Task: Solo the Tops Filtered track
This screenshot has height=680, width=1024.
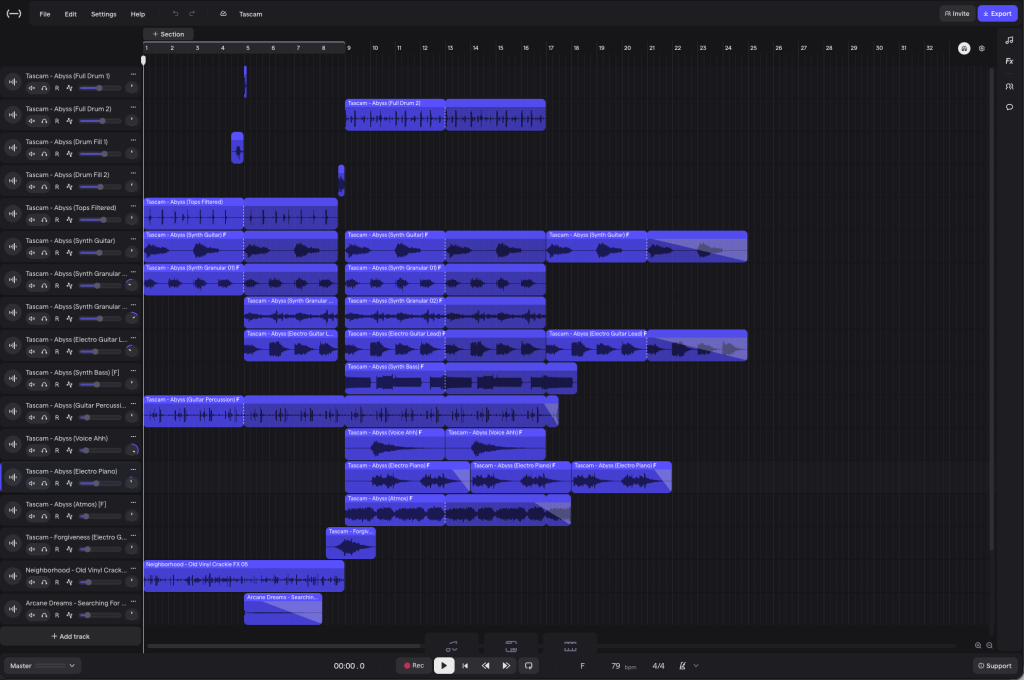Action: pyautogui.click(x=44, y=220)
